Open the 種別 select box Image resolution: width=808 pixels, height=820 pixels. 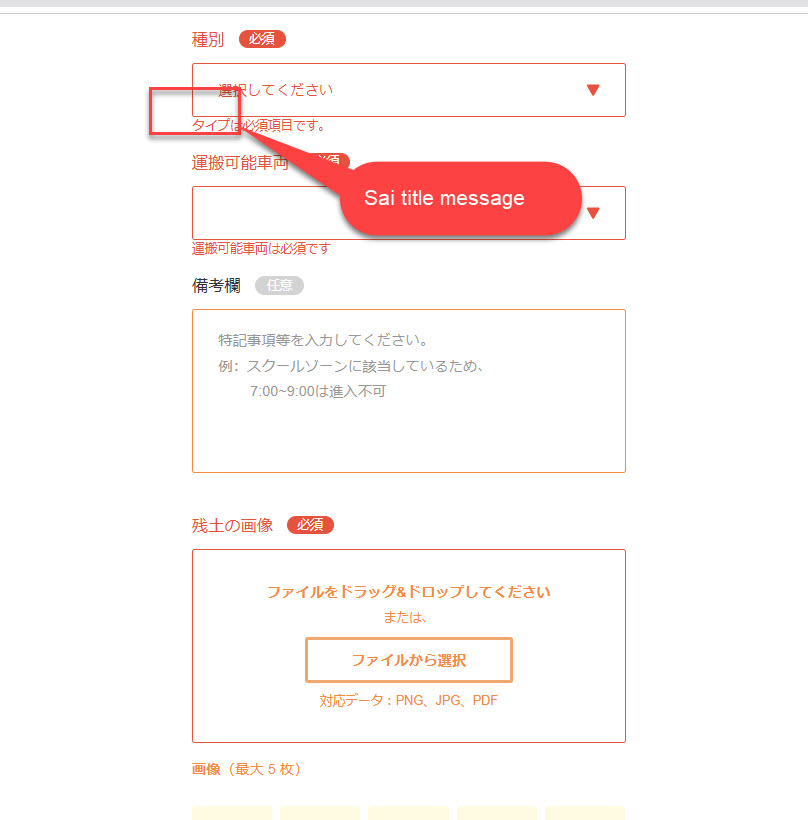(408, 90)
